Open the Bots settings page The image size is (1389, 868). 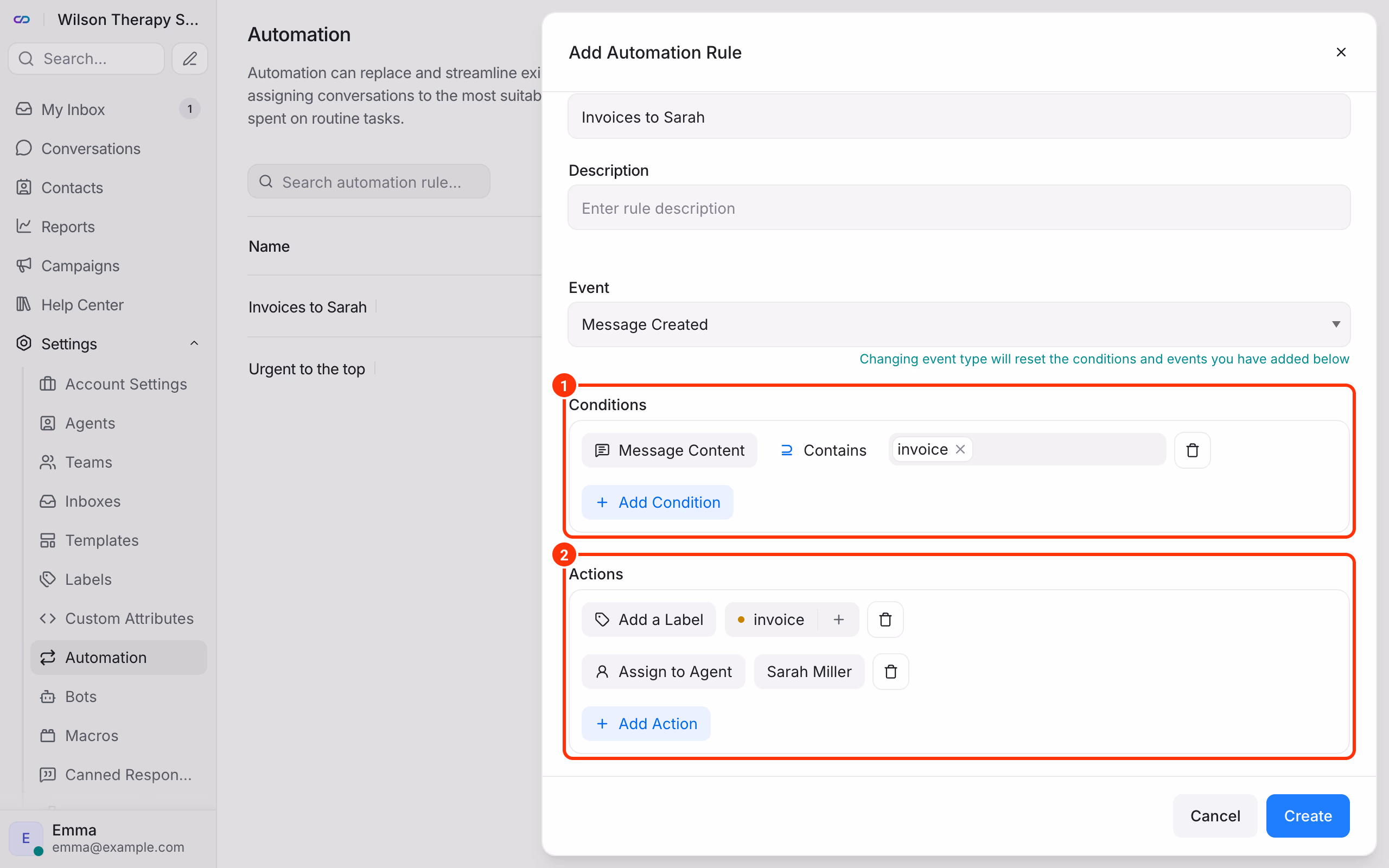pyautogui.click(x=119, y=696)
